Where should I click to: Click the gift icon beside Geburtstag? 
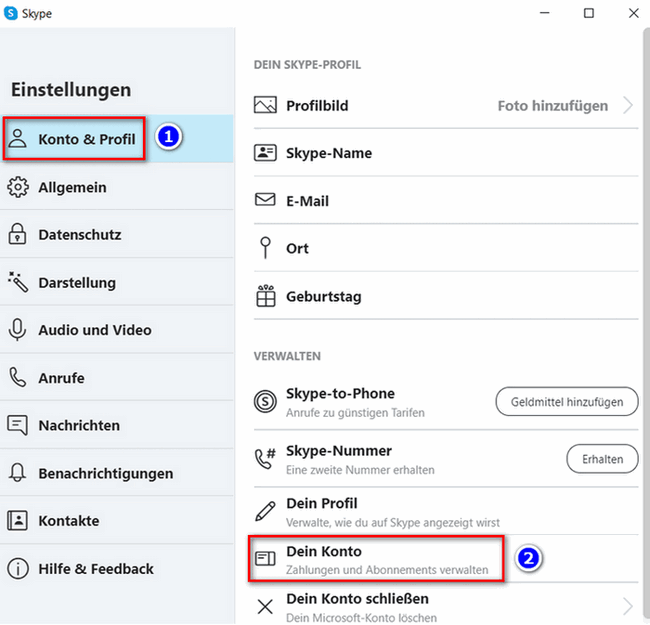265,296
